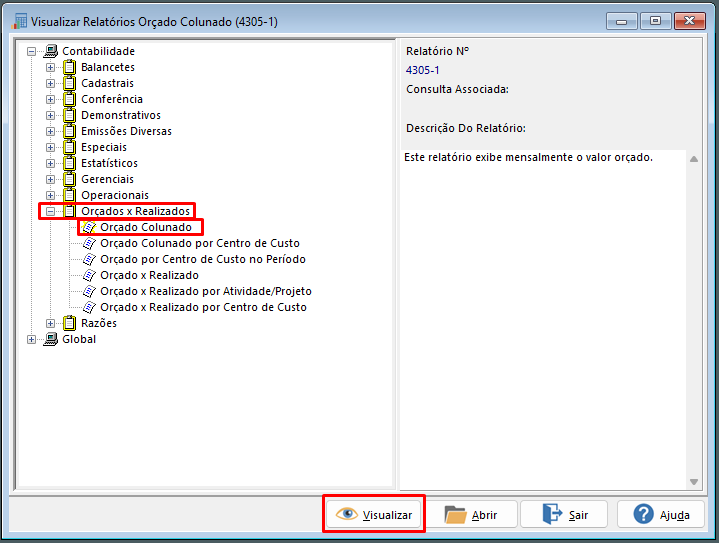Click the Estatísticos clipboard icon
Viewport: 719px width, 543px height.
click(x=69, y=163)
